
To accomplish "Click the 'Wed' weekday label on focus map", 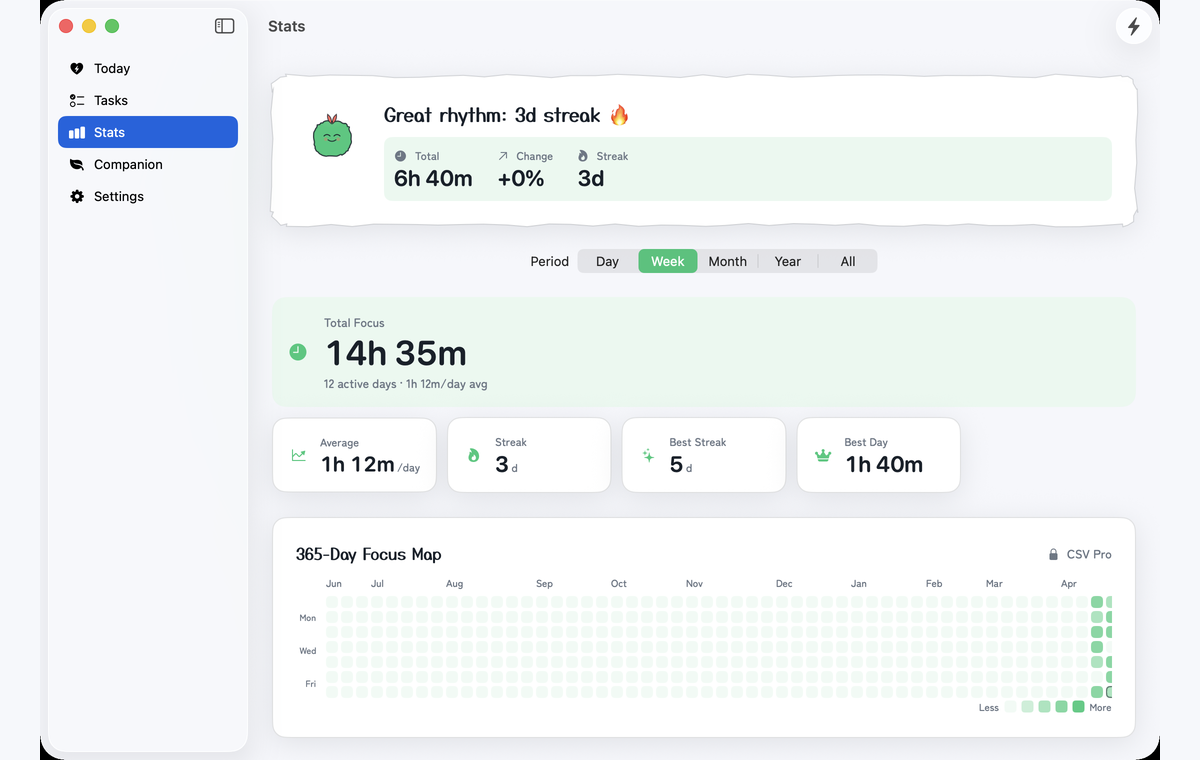I will point(307,651).
